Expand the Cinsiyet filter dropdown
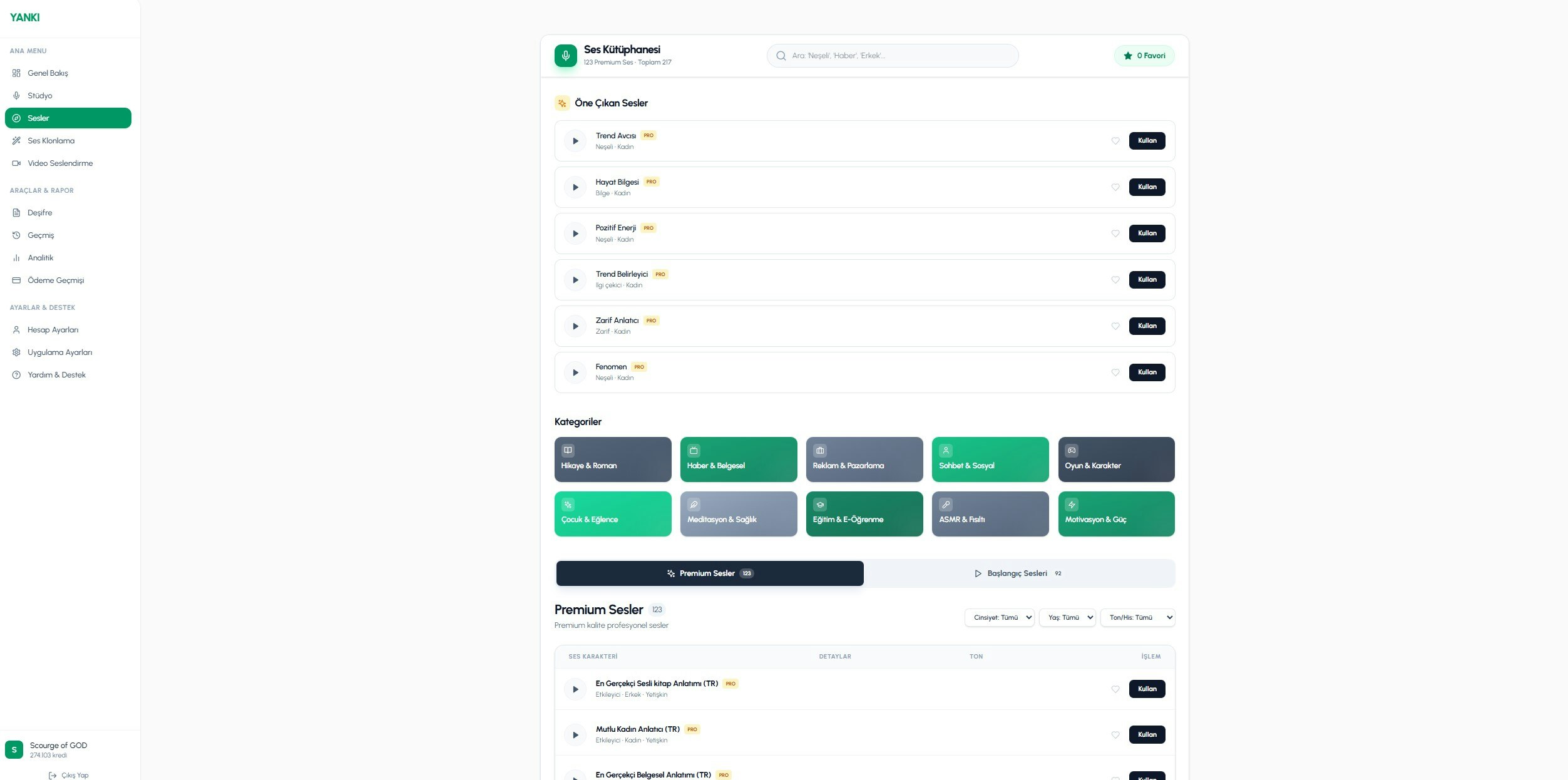The height and width of the screenshot is (780, 1568). point(999,617)
